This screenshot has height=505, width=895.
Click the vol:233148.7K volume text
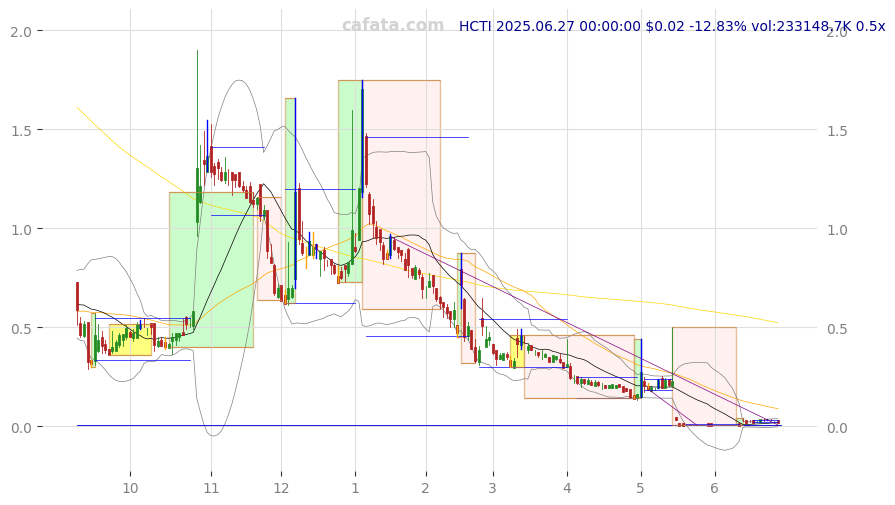click(x=802, y=26)
